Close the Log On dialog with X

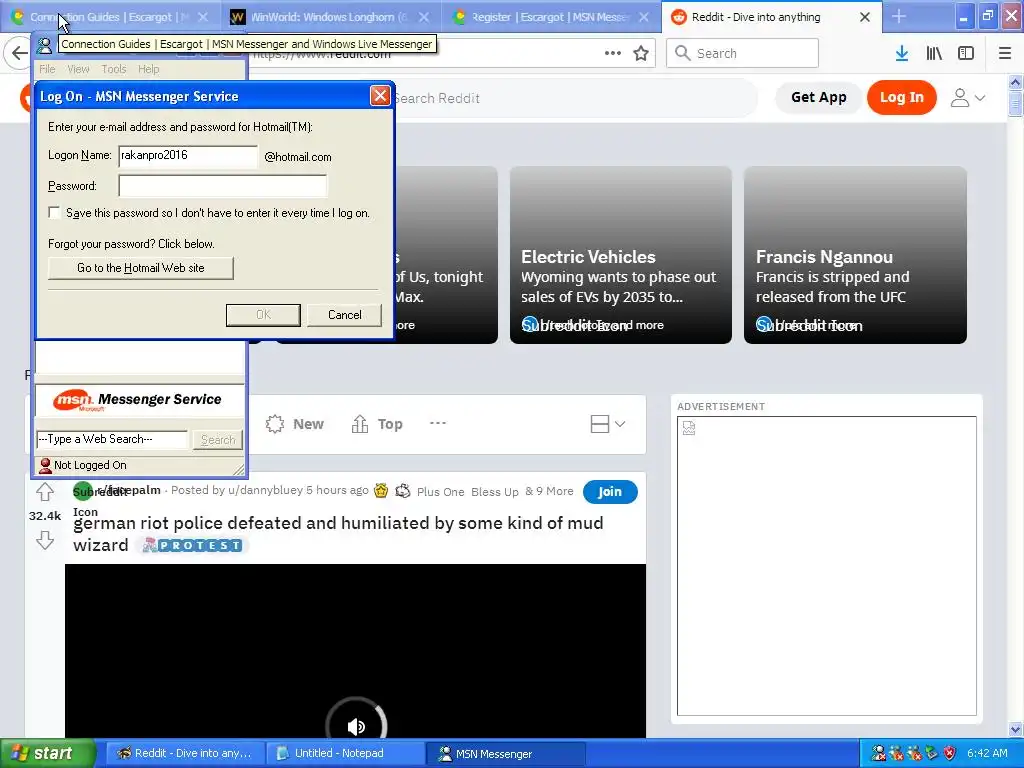click(379, 96)
